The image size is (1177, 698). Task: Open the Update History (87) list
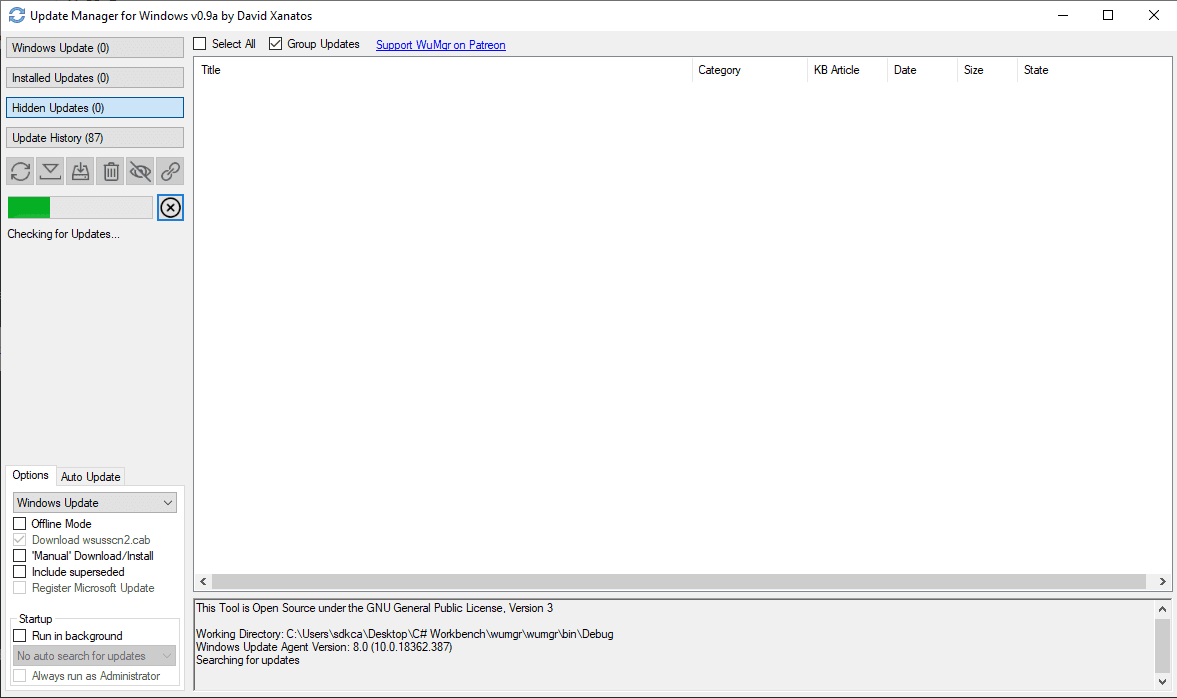click(95, 137)
